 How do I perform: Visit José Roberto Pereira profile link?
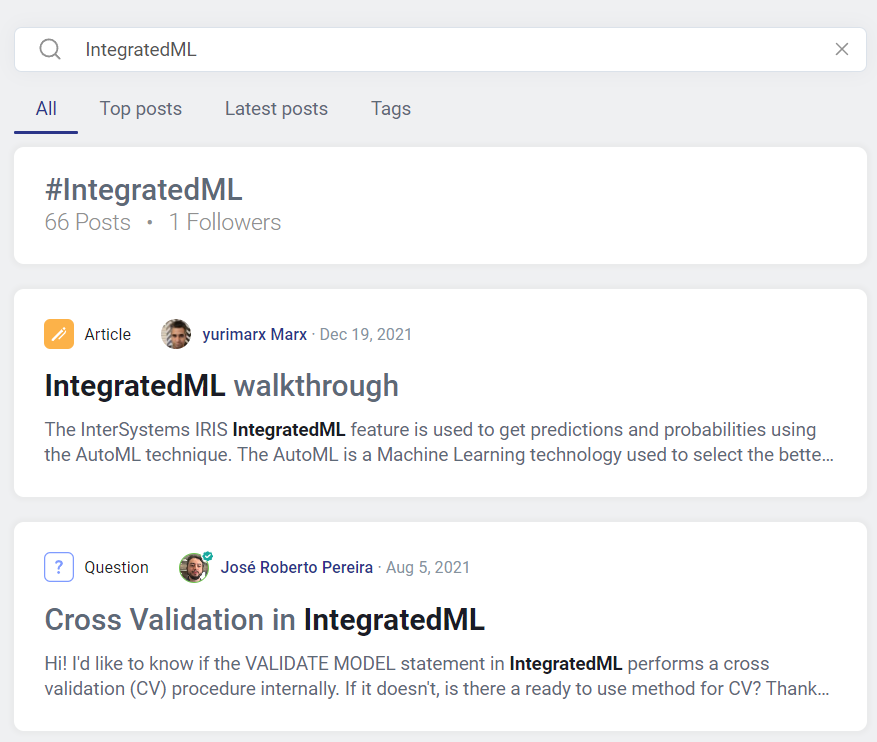pos(296,568)
